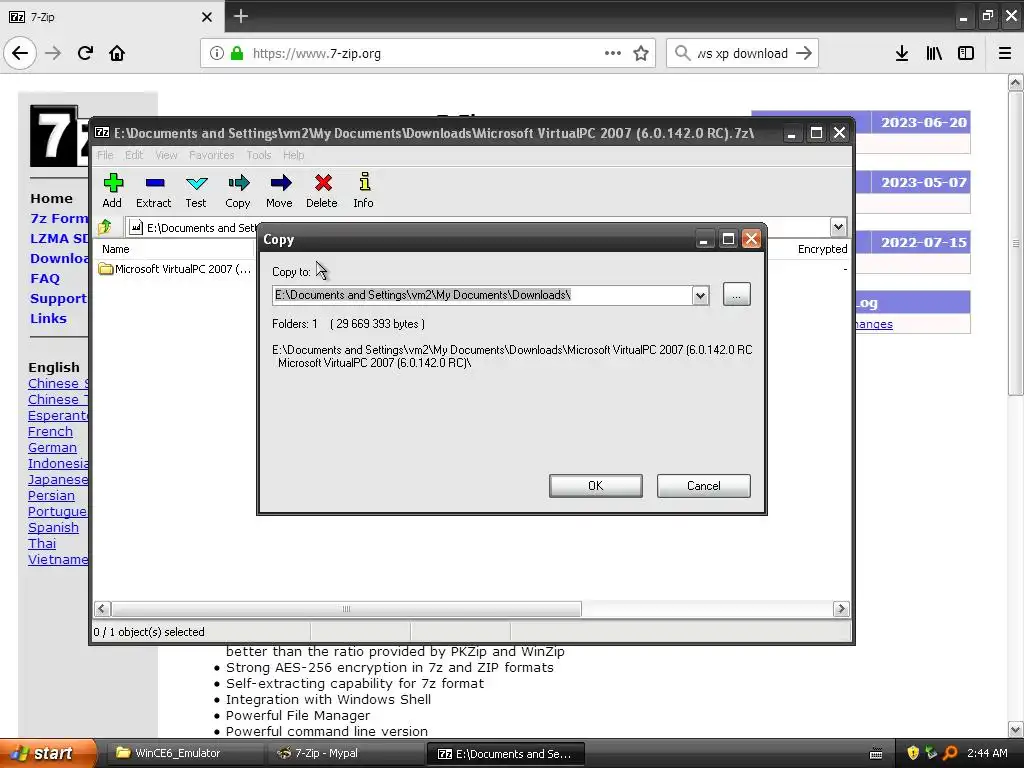Screen dimensions: 1024x768
Task: Open the View menu in 7-Zip
Action: [167, 155]
